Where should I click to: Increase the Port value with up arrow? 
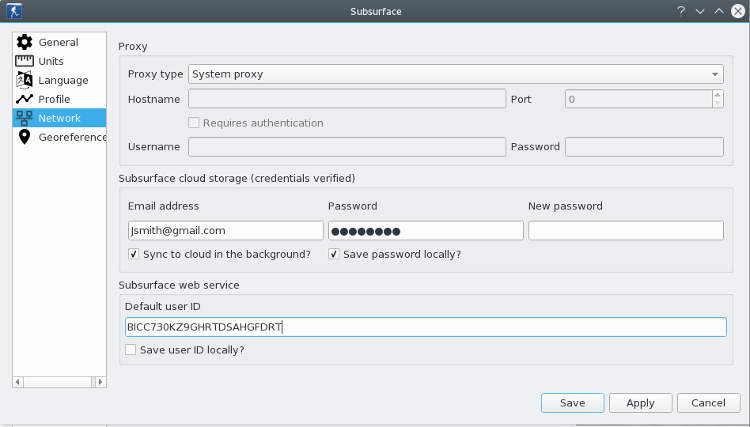pos(717,95)
